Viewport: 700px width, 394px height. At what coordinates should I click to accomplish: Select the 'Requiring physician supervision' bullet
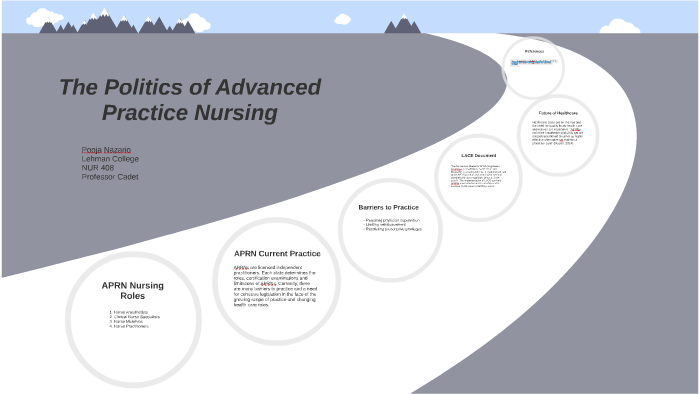(392, 220)
